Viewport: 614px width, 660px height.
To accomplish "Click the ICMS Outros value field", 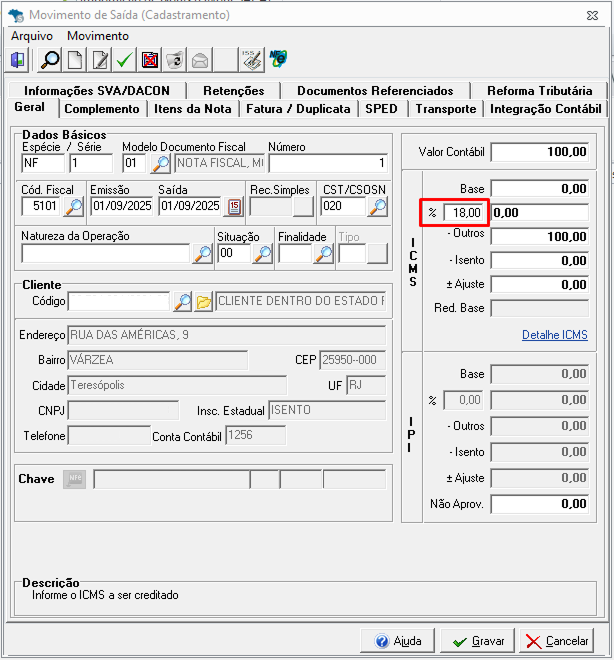I will [540, 237].
